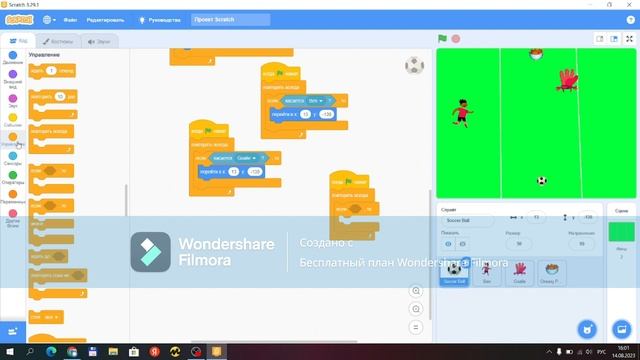The width and height of the screenshot is (640, 360).
Task: Click the sprite size field
Action: (519, 244)
